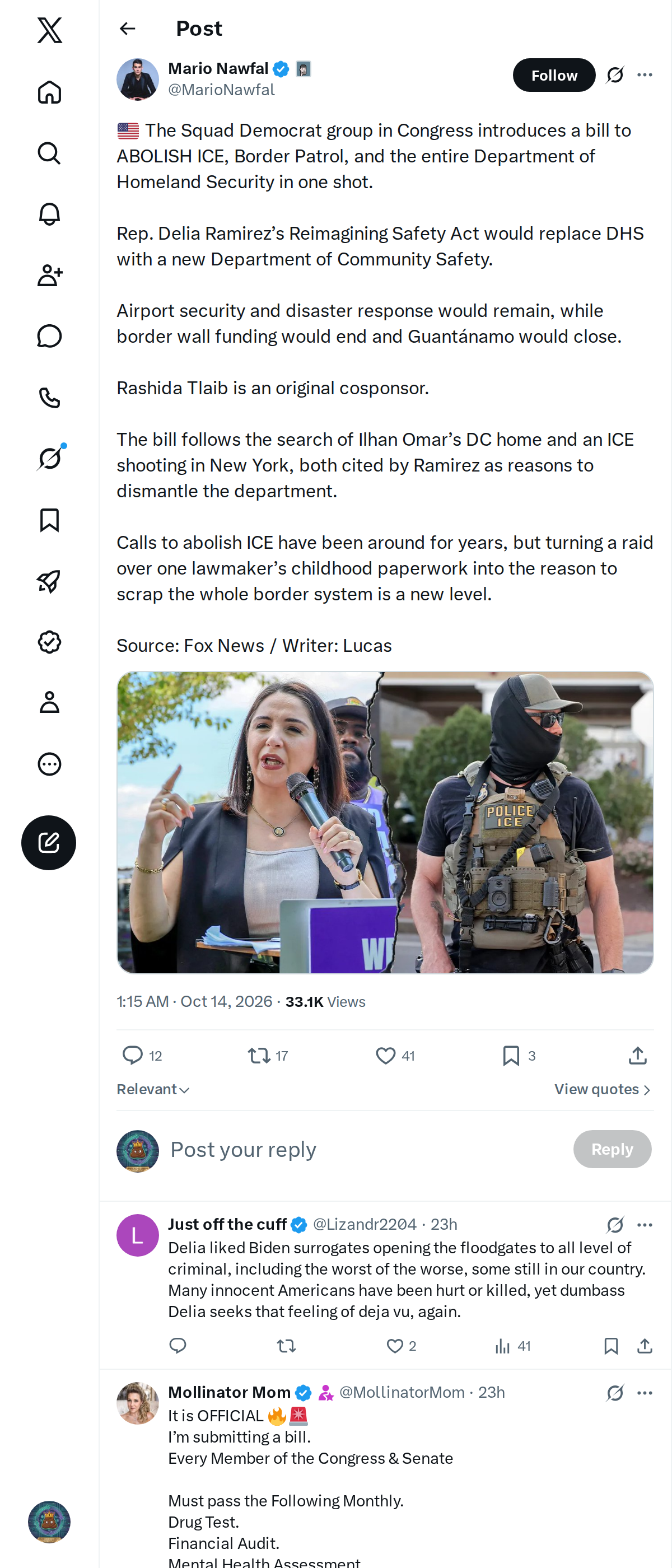This screenshot has width=672, height=1568.
Task: Click the Post your reply field
Action: tap(365, 1149)
